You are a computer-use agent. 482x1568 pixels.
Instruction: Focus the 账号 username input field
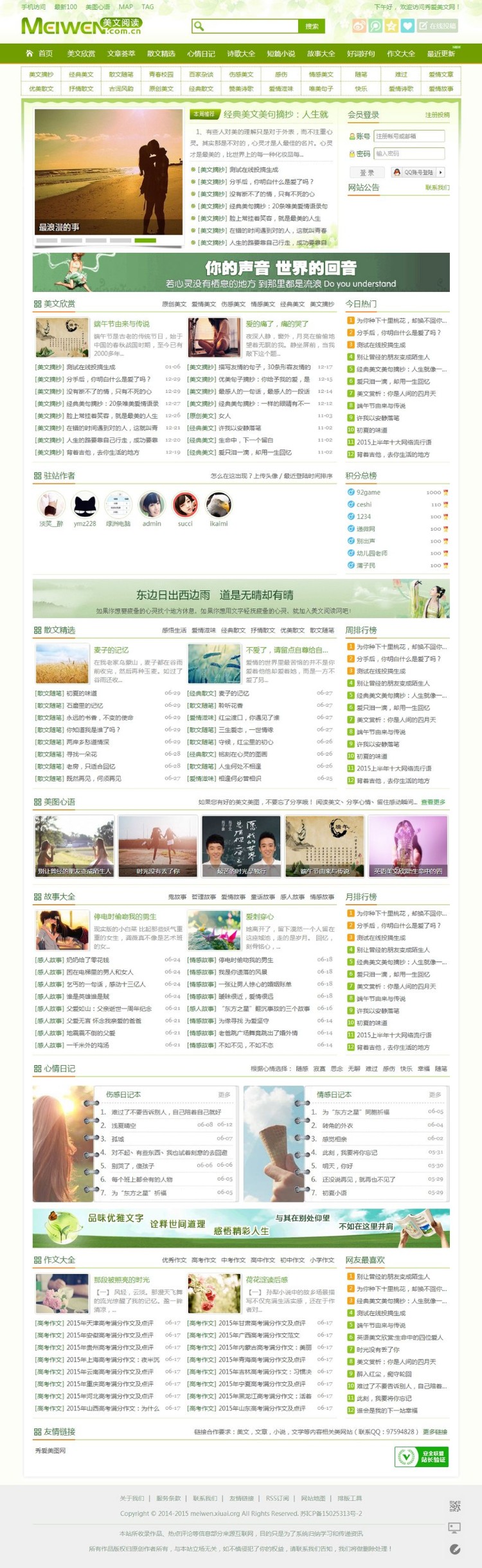point(409,136)
